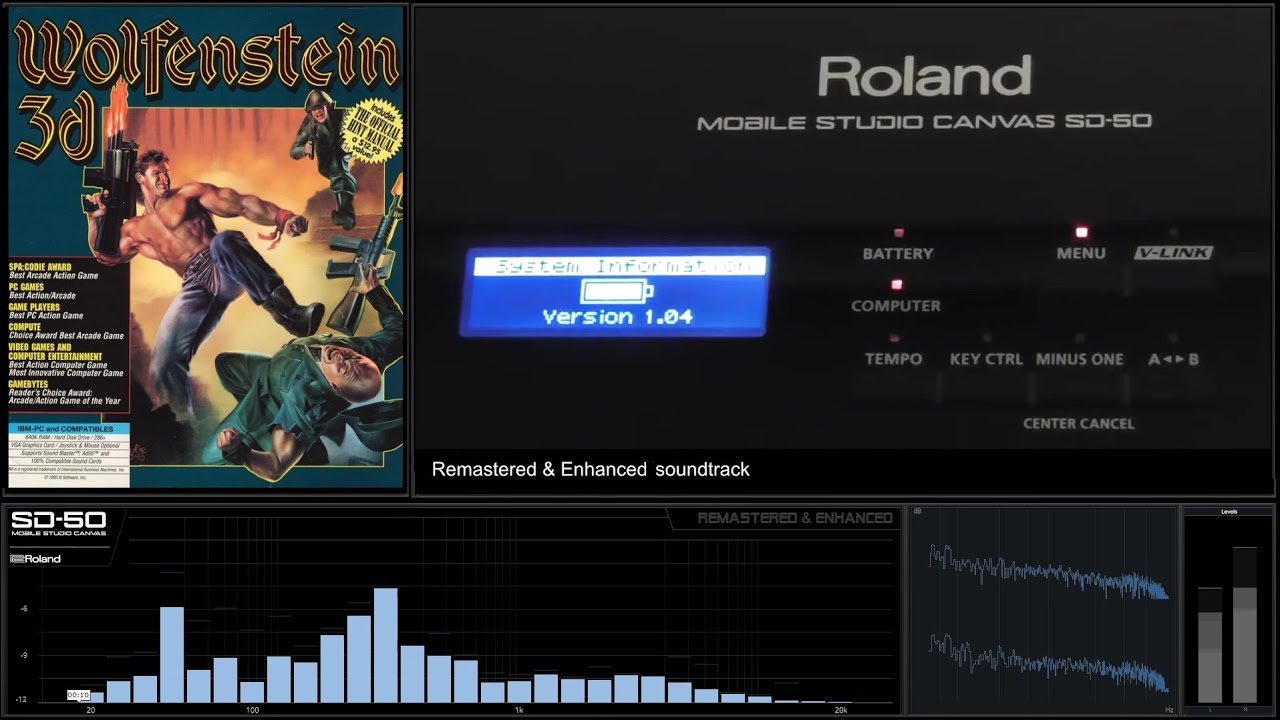Image resolution: width=1280 pixels, height=720 pixels.
Task: Select the KEY CTRL control label
Action: click(986, 359)
